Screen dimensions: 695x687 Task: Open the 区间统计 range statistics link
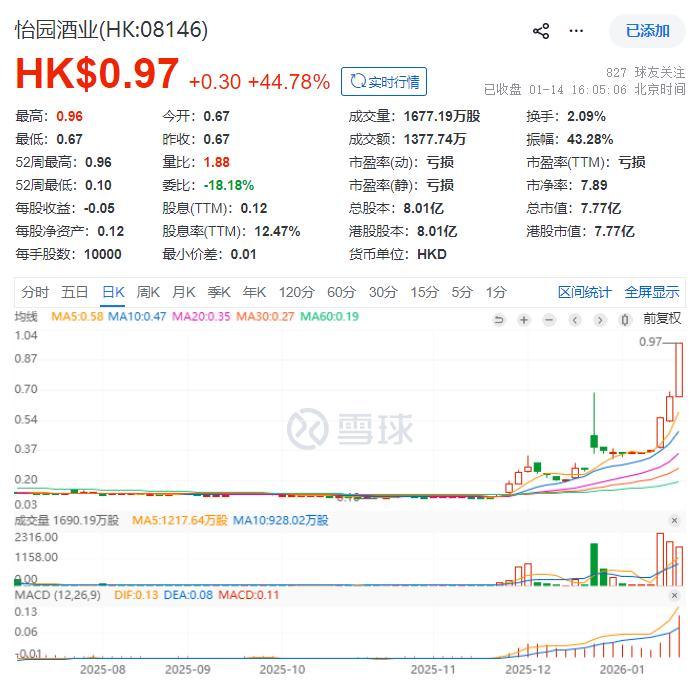(584, 292)
